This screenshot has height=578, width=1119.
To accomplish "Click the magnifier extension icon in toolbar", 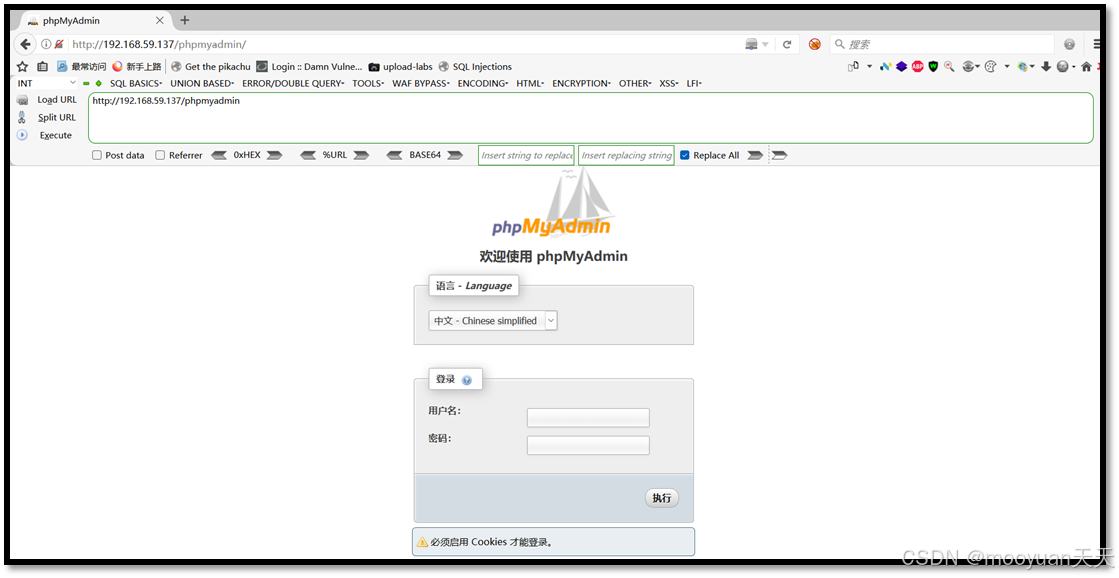I will tap(949, 66).
